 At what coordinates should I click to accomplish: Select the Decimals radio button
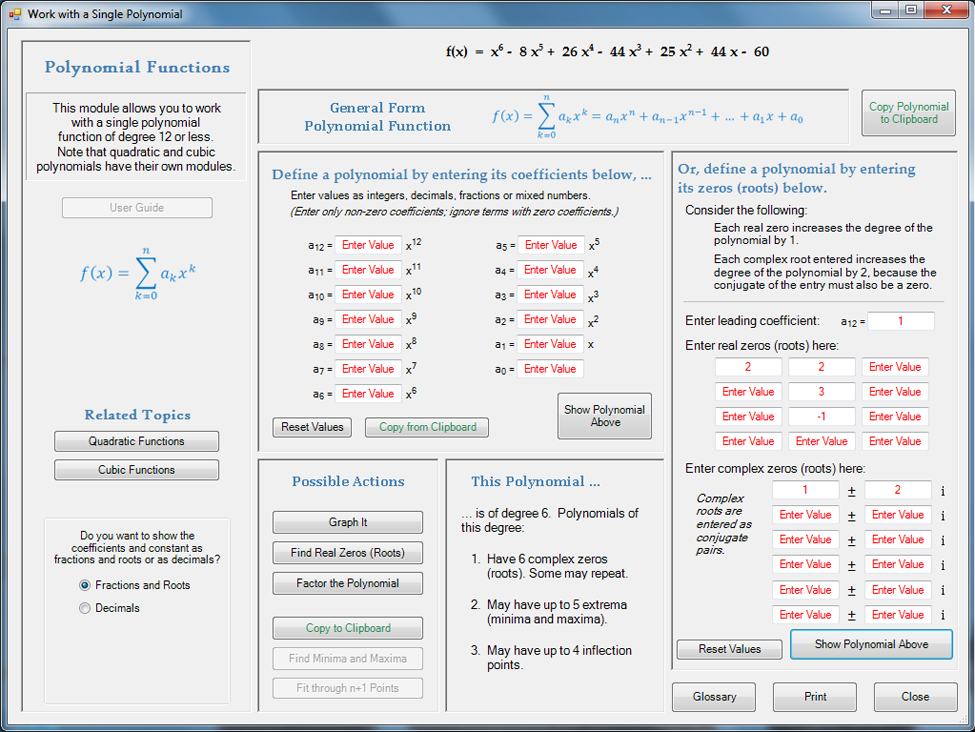[85, 608]
